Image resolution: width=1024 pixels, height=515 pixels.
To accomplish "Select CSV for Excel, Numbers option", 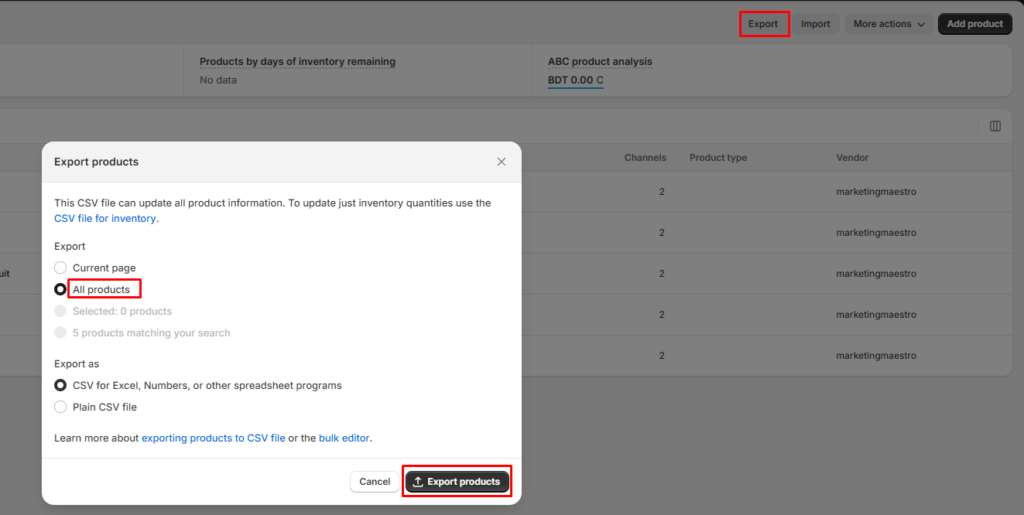I will (60, 385).
